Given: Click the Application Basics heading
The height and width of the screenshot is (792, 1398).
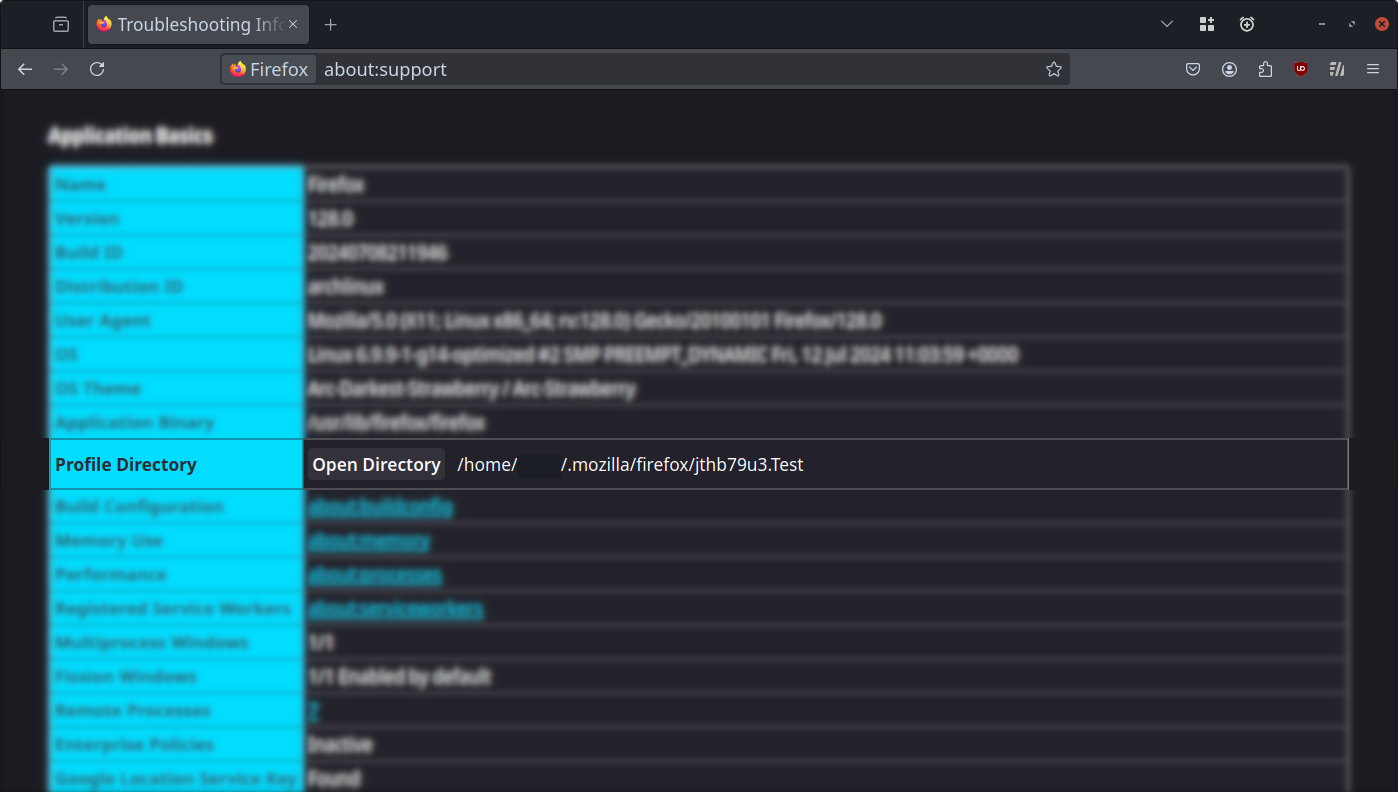Looking at the screenshot, I should pos(130,136).
